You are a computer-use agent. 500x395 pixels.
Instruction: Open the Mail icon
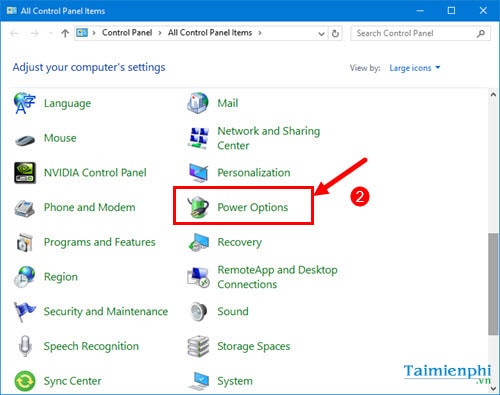click(198, 103)
